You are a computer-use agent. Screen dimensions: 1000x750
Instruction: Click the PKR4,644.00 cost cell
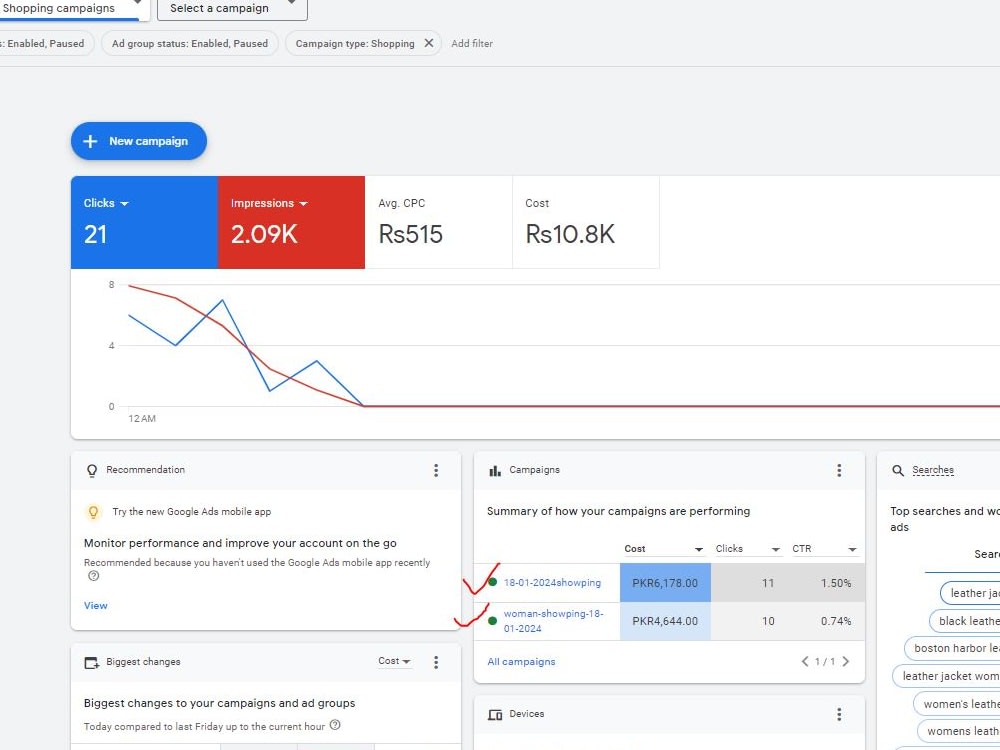[x=665, y=621]
